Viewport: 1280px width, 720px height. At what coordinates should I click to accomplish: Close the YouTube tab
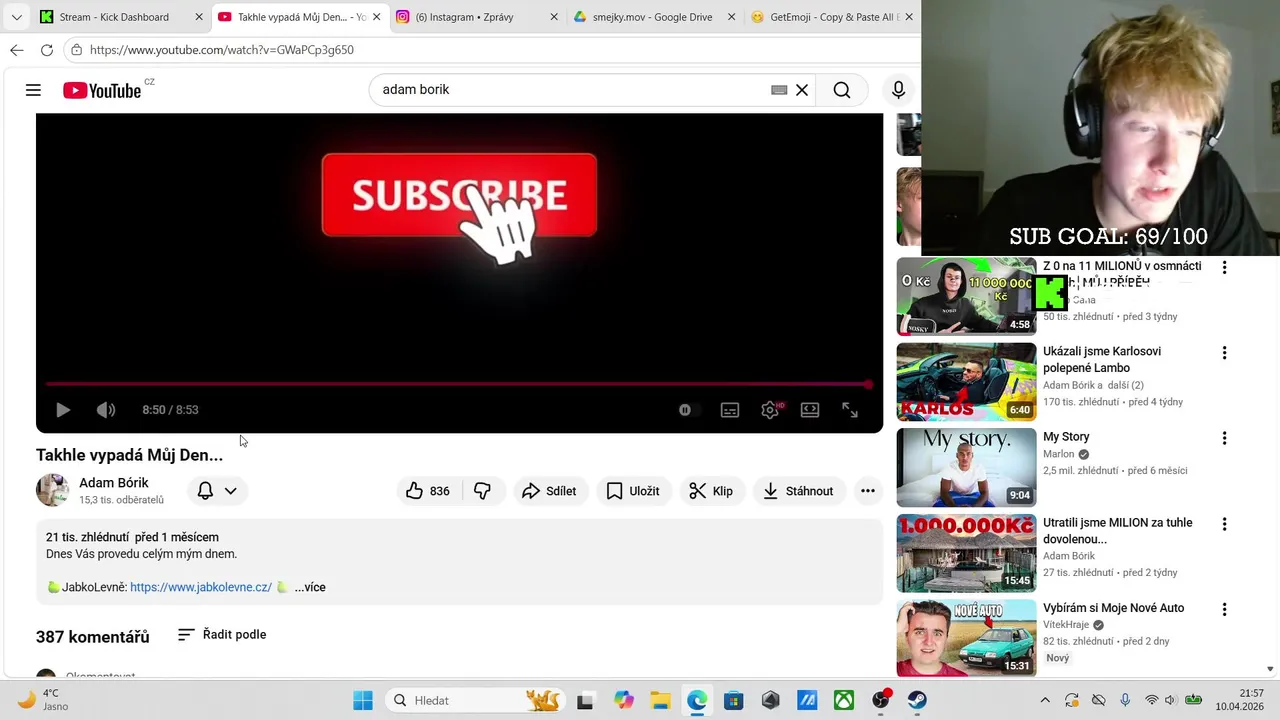point(376,17)
